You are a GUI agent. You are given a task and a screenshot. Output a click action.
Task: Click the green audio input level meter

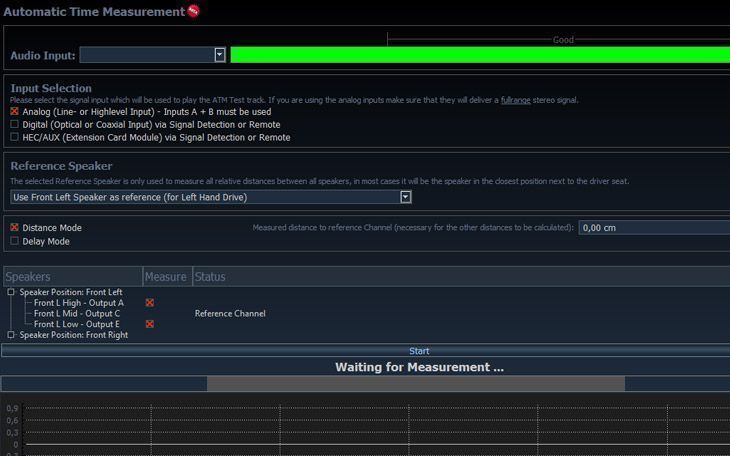[480, 55]
